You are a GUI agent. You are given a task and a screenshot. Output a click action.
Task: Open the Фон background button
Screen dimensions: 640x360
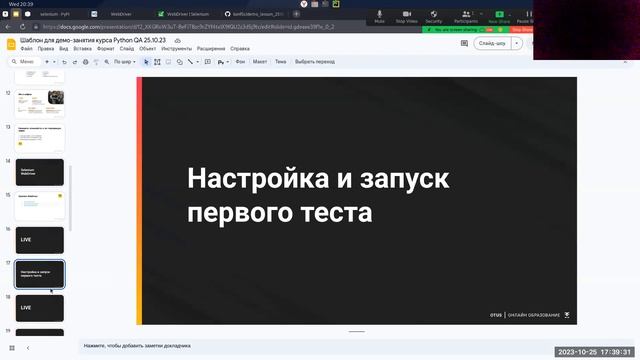coord(240,62)
